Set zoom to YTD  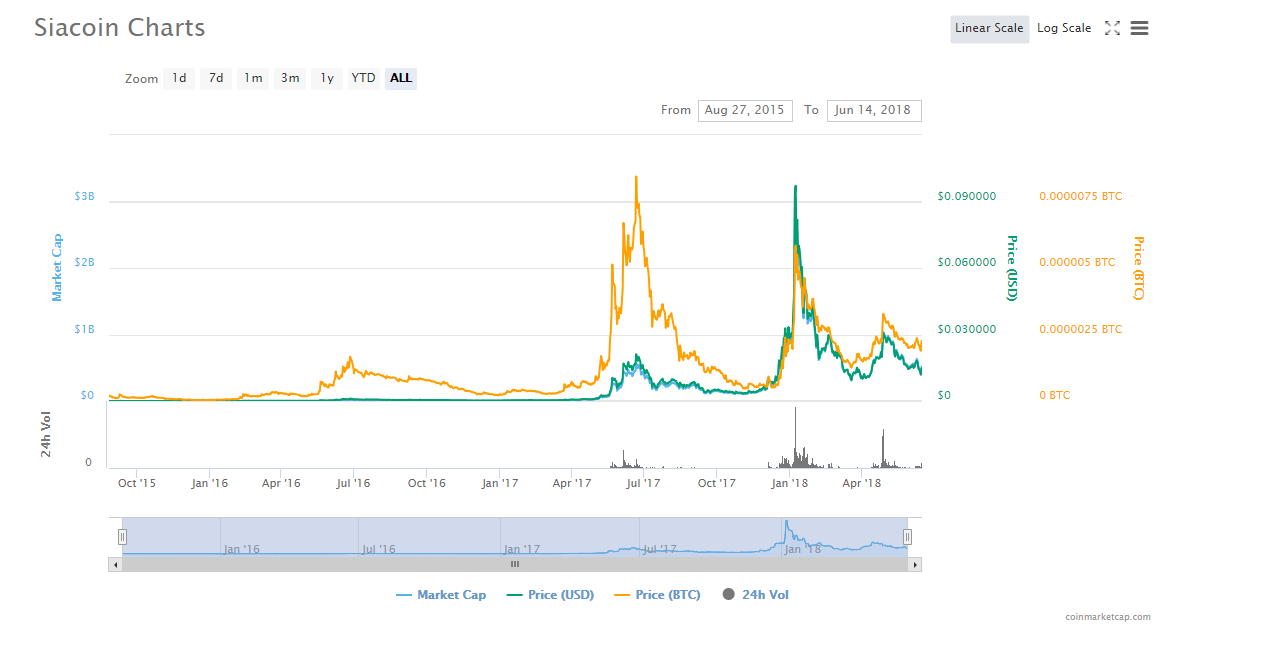(x=364, y=78)
